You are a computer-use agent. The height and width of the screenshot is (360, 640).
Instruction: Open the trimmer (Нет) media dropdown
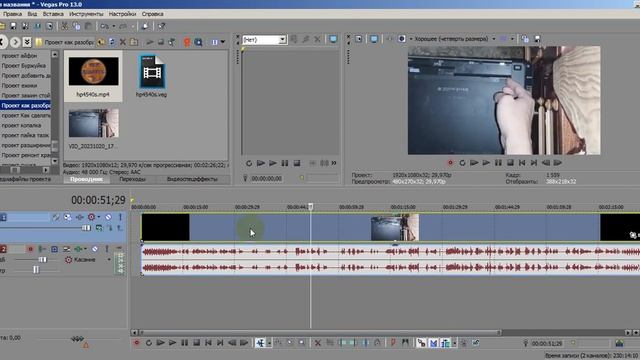[x=282, y=40]
